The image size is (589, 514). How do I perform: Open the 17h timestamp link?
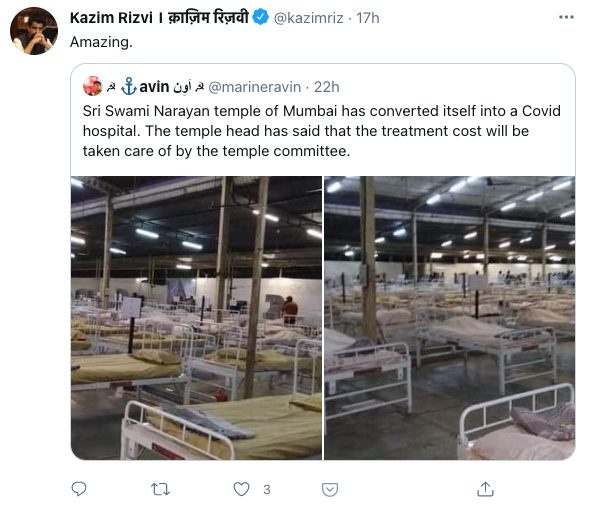tap(368, 18)
